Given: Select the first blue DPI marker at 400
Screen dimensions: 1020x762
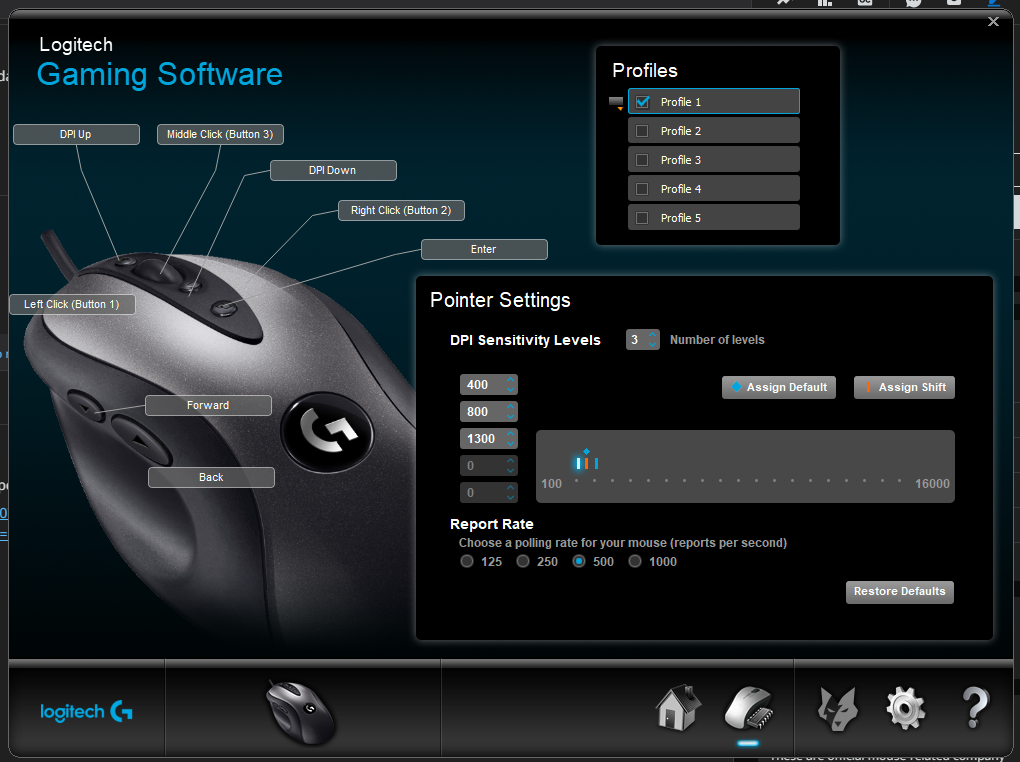Looking at the screenshot, I should pos(578,463).
